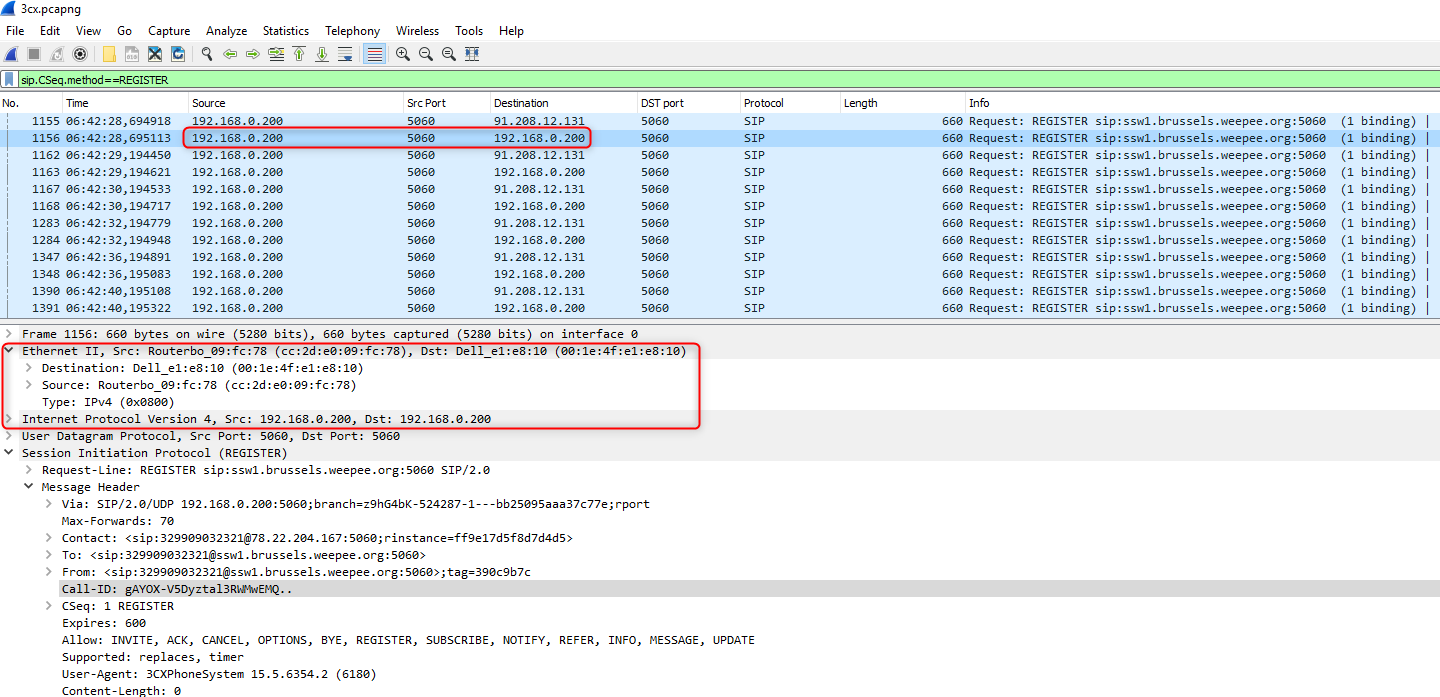
Task: Toggle packet list colorization
Action: click(374, 54)
